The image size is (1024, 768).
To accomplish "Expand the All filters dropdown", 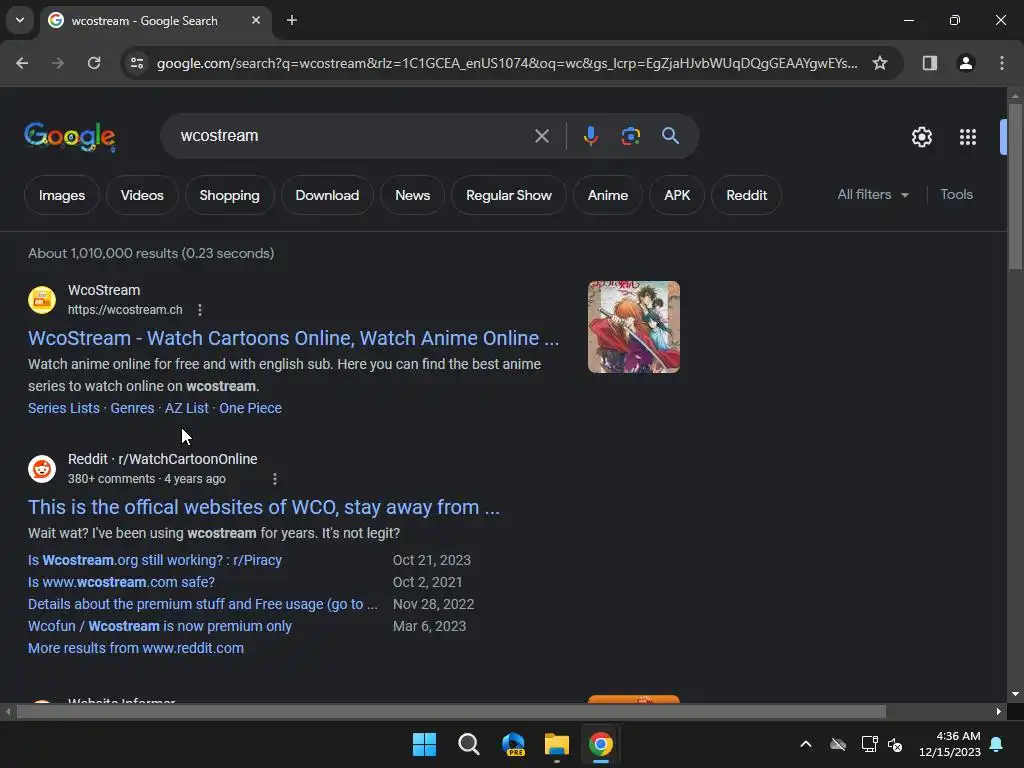I will tap(873, 195).
